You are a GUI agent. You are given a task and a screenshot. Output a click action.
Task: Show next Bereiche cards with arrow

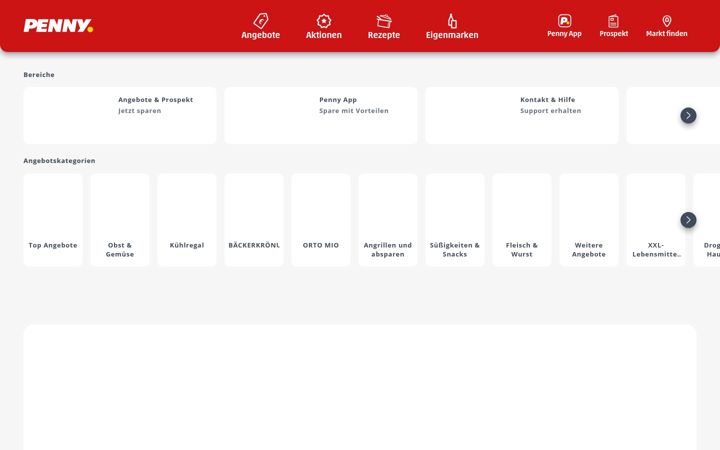tap(688, 115)
